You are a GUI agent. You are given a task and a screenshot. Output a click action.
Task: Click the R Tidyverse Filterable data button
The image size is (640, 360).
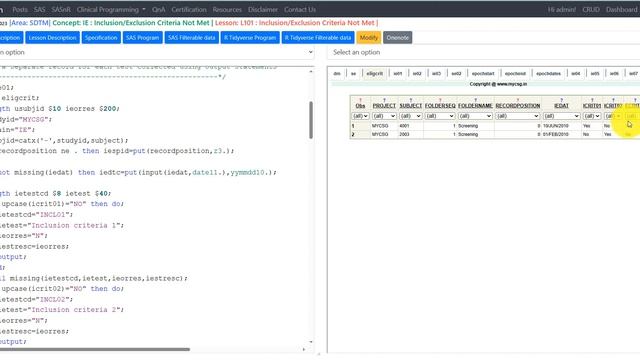[318, 38]
